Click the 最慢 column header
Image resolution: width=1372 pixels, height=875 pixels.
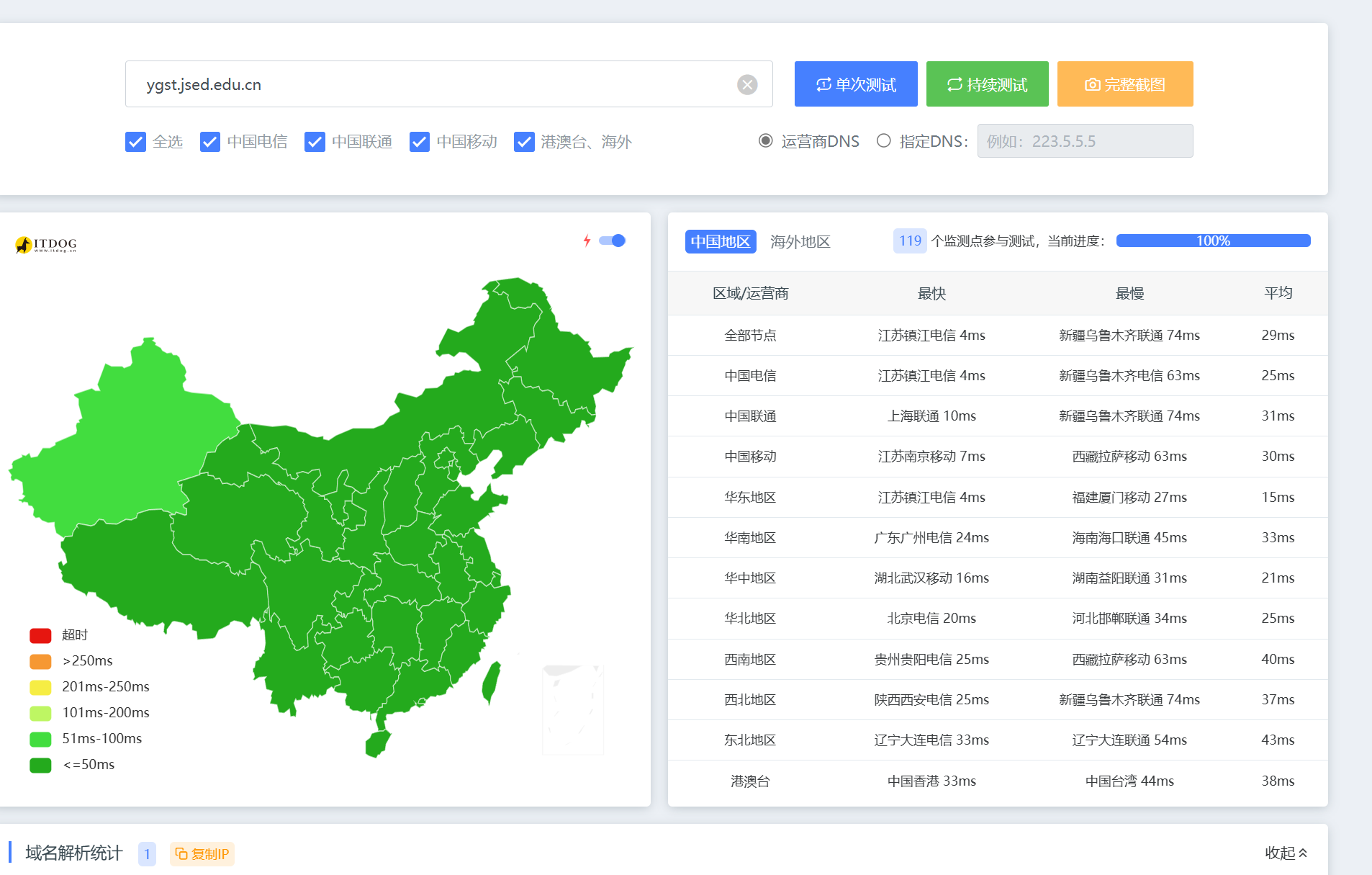pyautogui.click(x=1129, y=293)
